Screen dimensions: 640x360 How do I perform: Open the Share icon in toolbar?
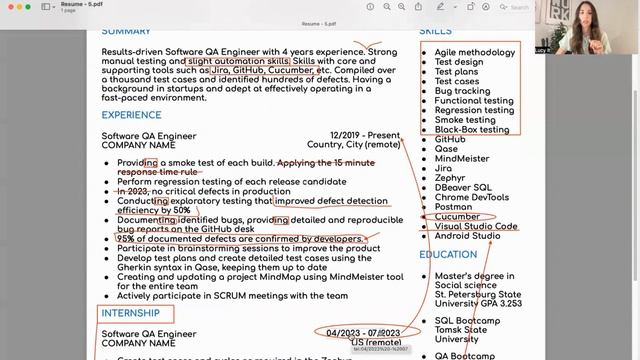click(418, 7)
